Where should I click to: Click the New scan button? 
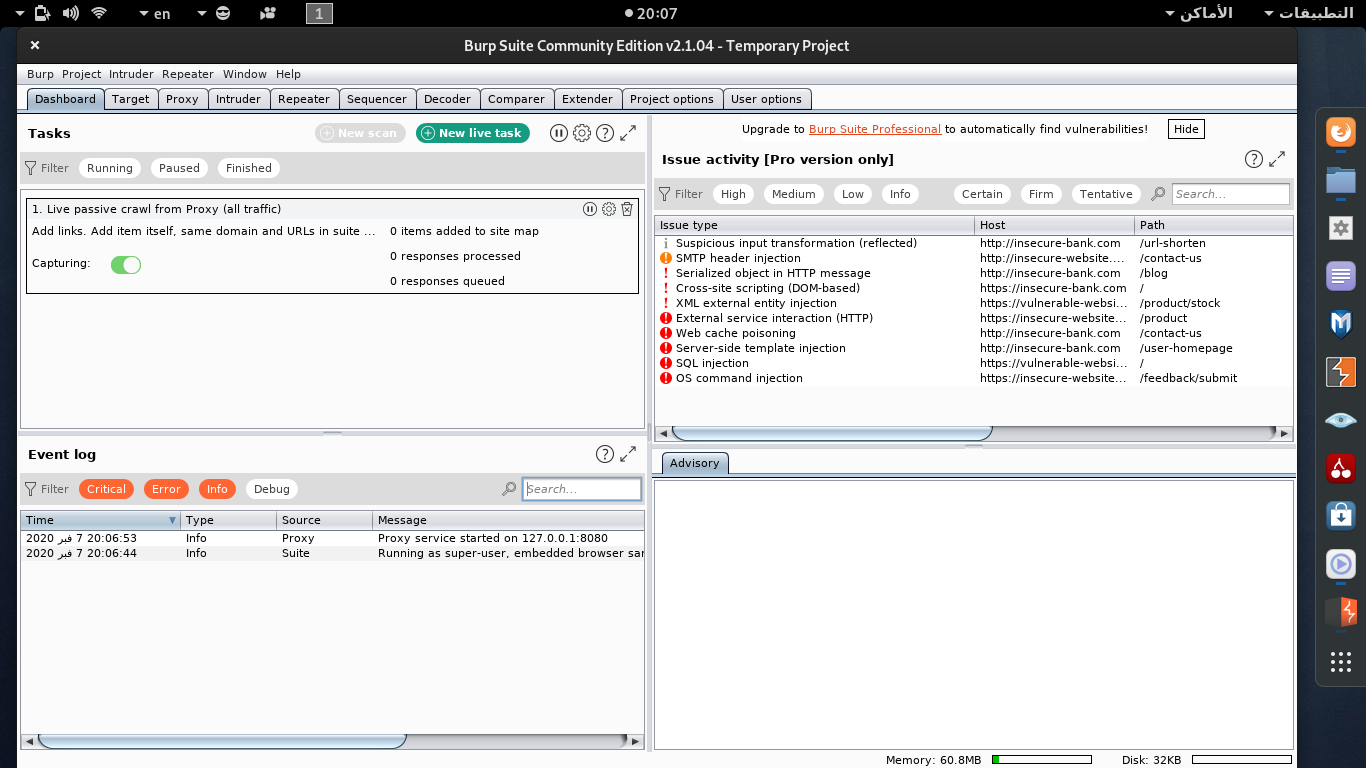coord(359,133)
